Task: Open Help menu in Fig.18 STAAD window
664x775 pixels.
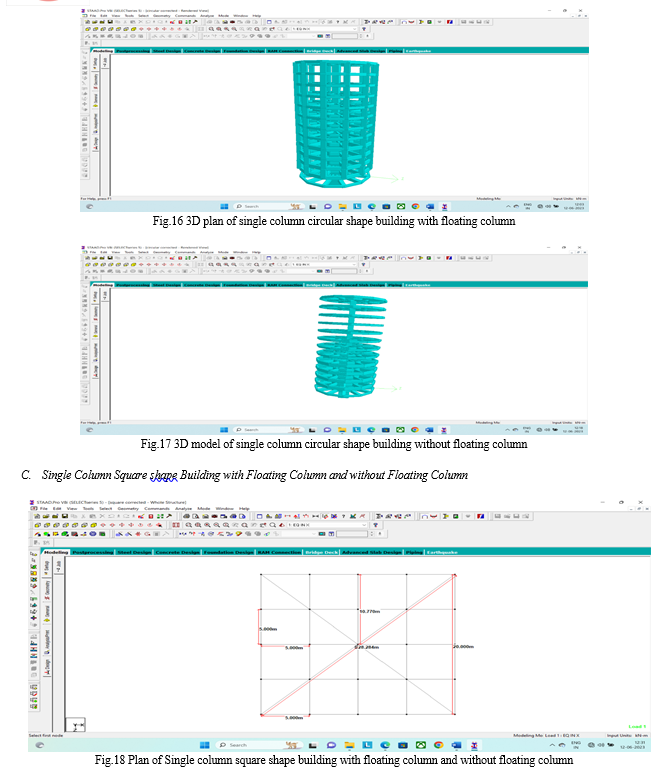Action: coord(244,508)
